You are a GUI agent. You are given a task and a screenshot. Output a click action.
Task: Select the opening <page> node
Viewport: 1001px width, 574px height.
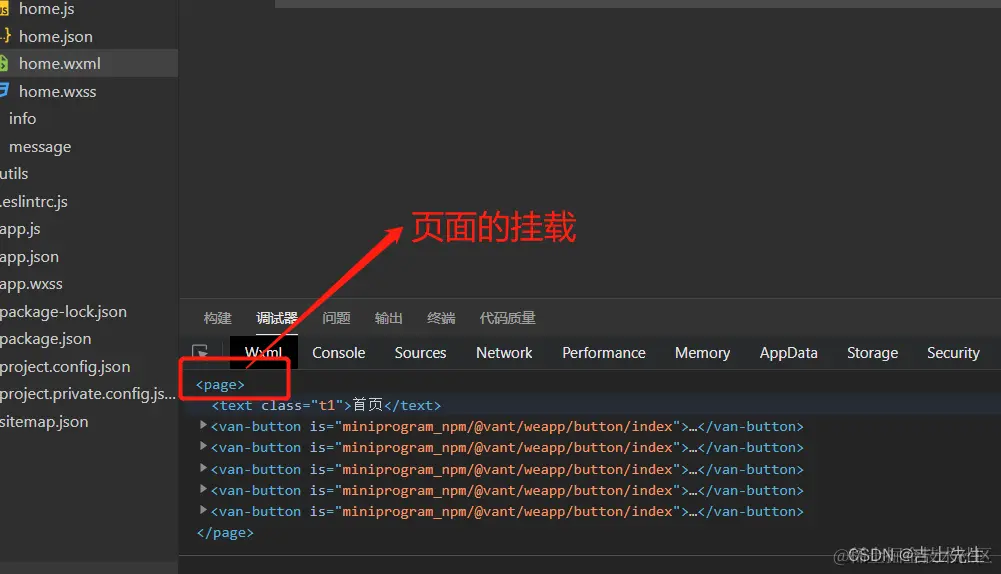[x=220, y=384]
